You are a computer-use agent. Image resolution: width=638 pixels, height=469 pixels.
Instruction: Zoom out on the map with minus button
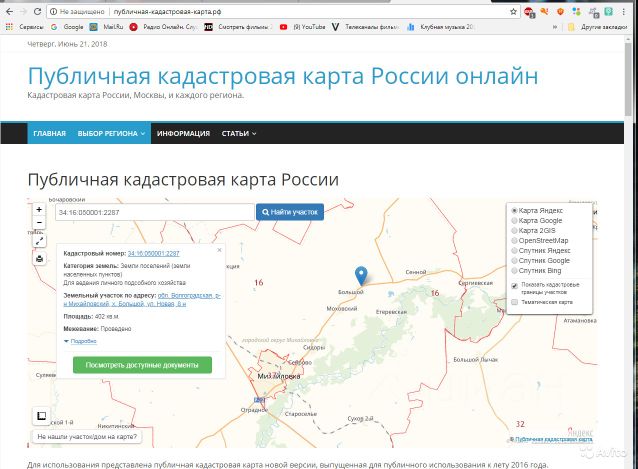point(39,223)
